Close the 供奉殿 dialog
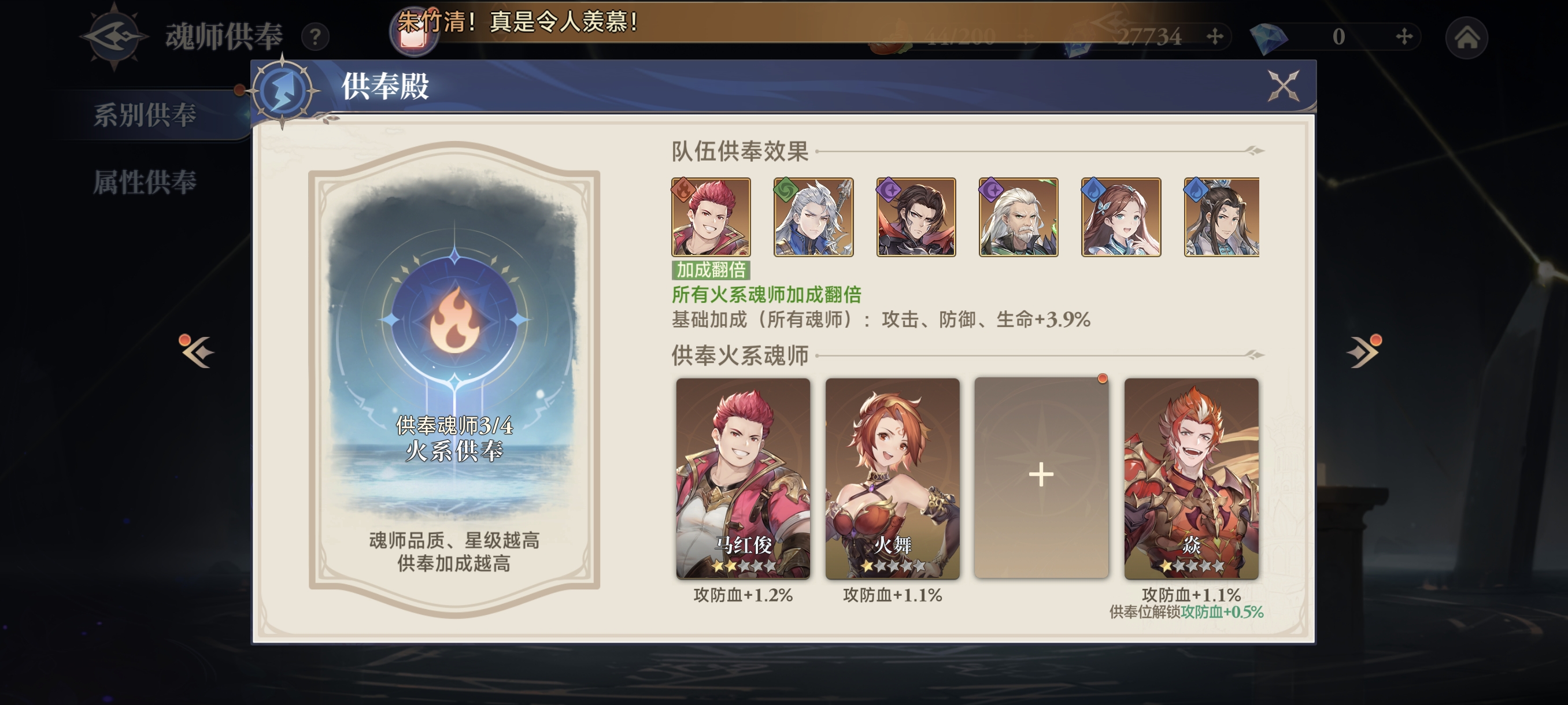 tap(1284, 85)
